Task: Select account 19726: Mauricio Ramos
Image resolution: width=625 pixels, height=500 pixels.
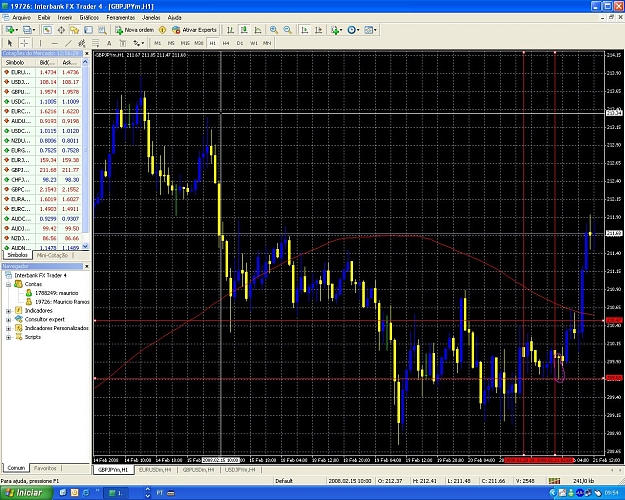Action: click(x=62, y=302)
